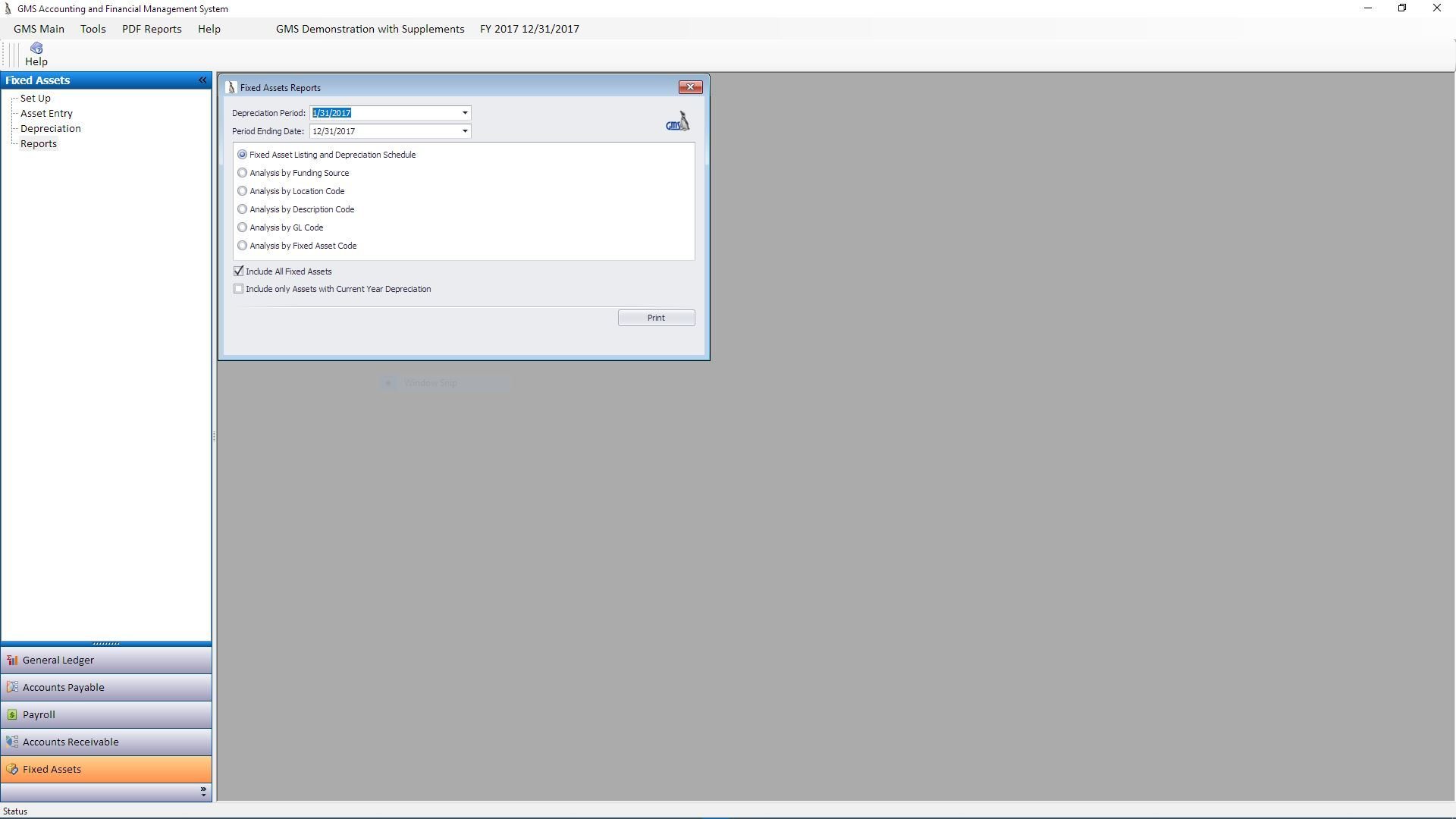Viewport: 1456px width, 819px height.
Task: Uncheck Include All Fixed Assets
Action: (x=239, y=271)
